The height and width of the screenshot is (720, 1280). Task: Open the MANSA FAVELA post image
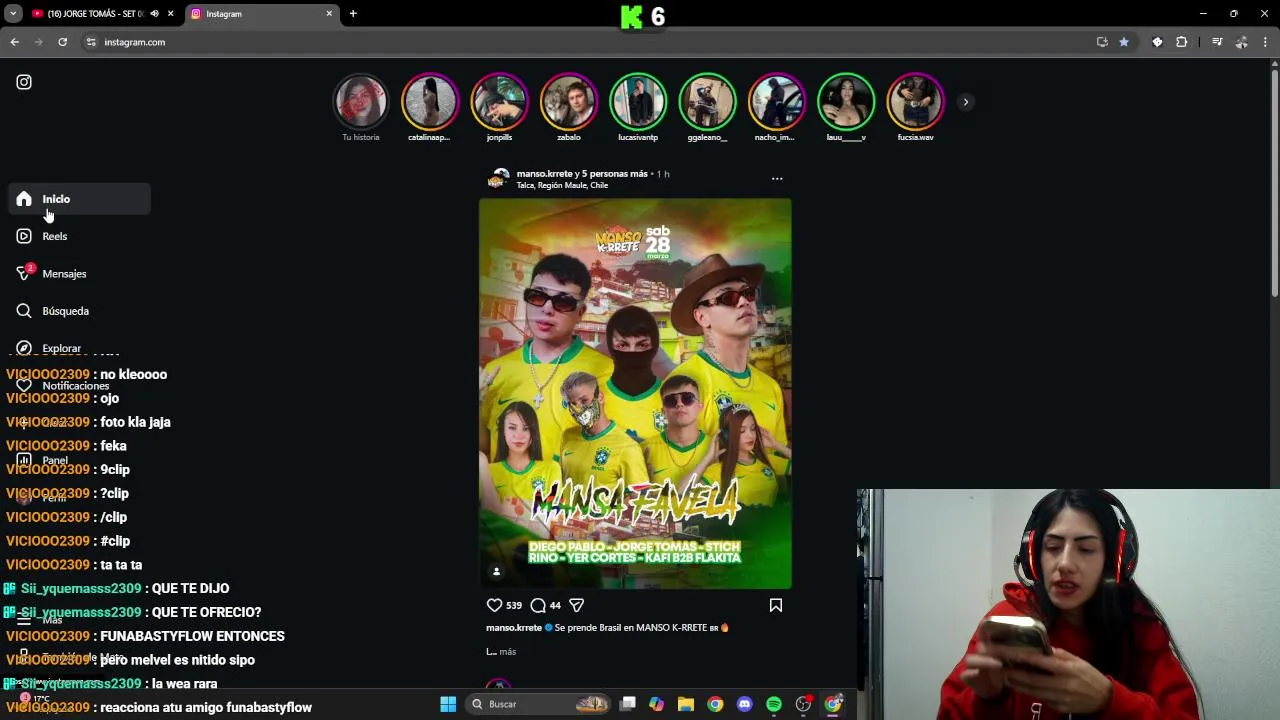click(x=635, y=394)
